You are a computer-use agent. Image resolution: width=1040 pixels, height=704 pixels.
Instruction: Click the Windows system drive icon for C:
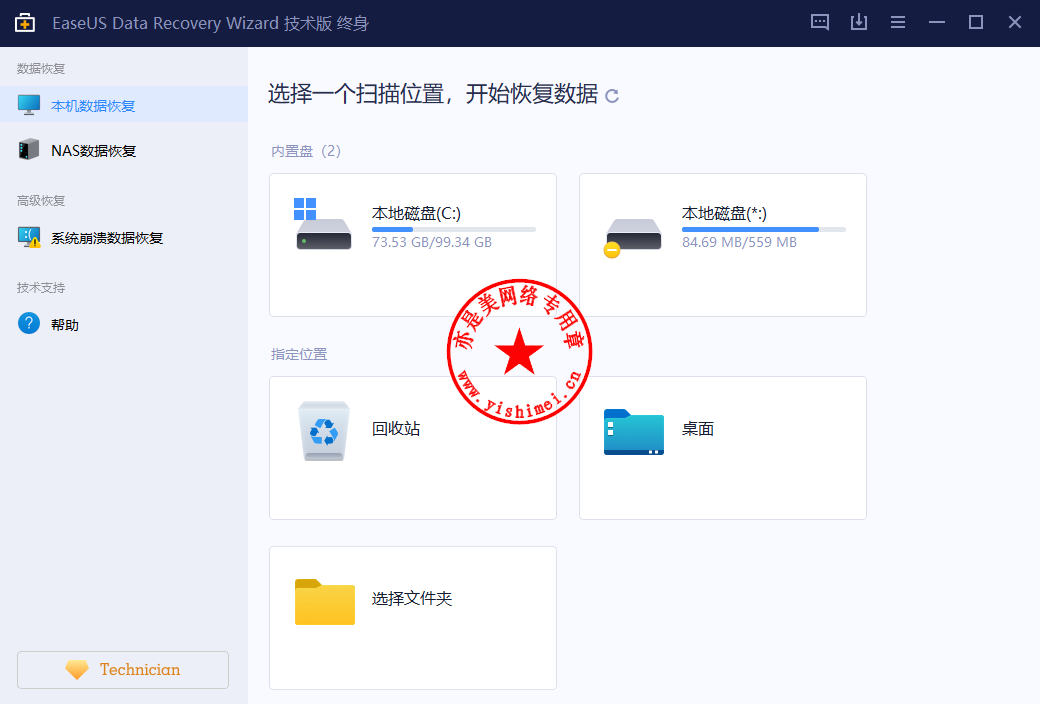(323, 224)
